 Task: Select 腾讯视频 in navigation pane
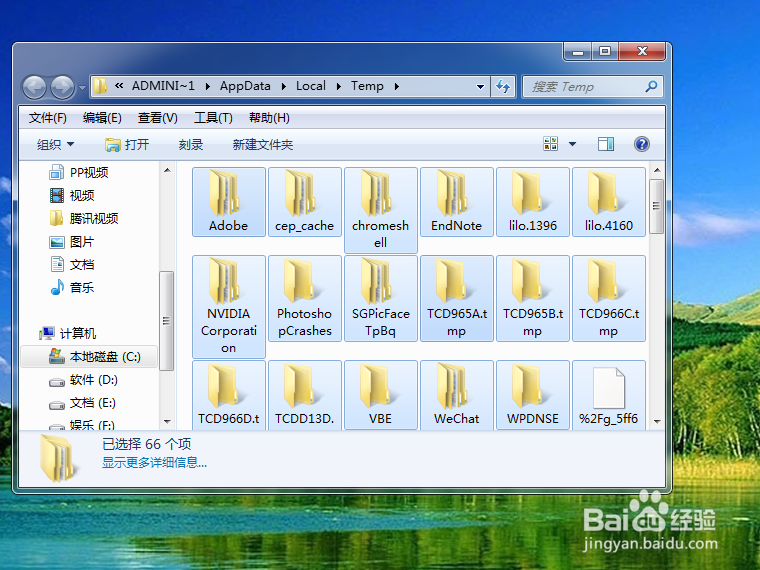84,219
